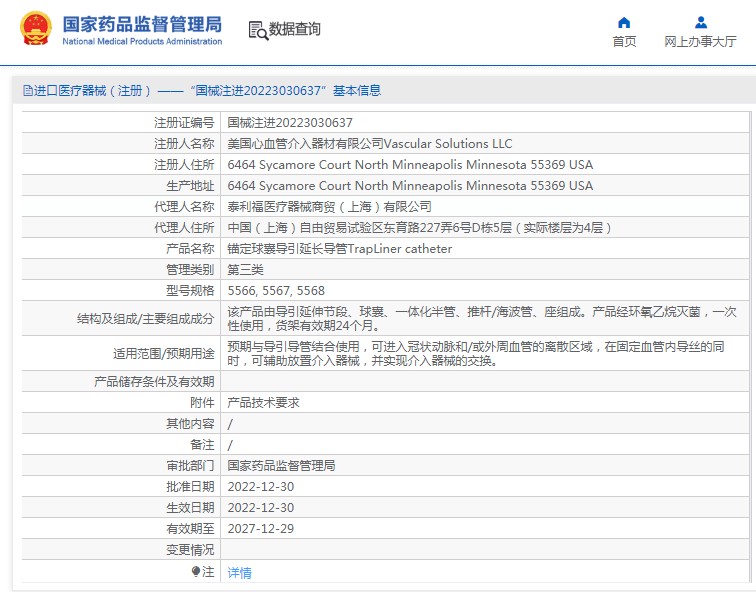Screen dimensions: 756x592
Task: Click the national emblem logo icon
Action: [36, 29]
